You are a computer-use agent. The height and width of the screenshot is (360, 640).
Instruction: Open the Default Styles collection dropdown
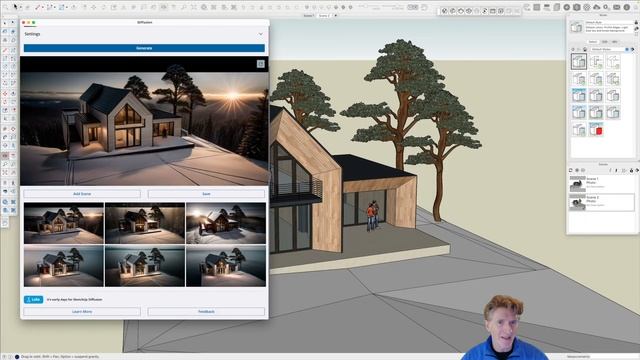pyautogui.click(x=610, y=49)
